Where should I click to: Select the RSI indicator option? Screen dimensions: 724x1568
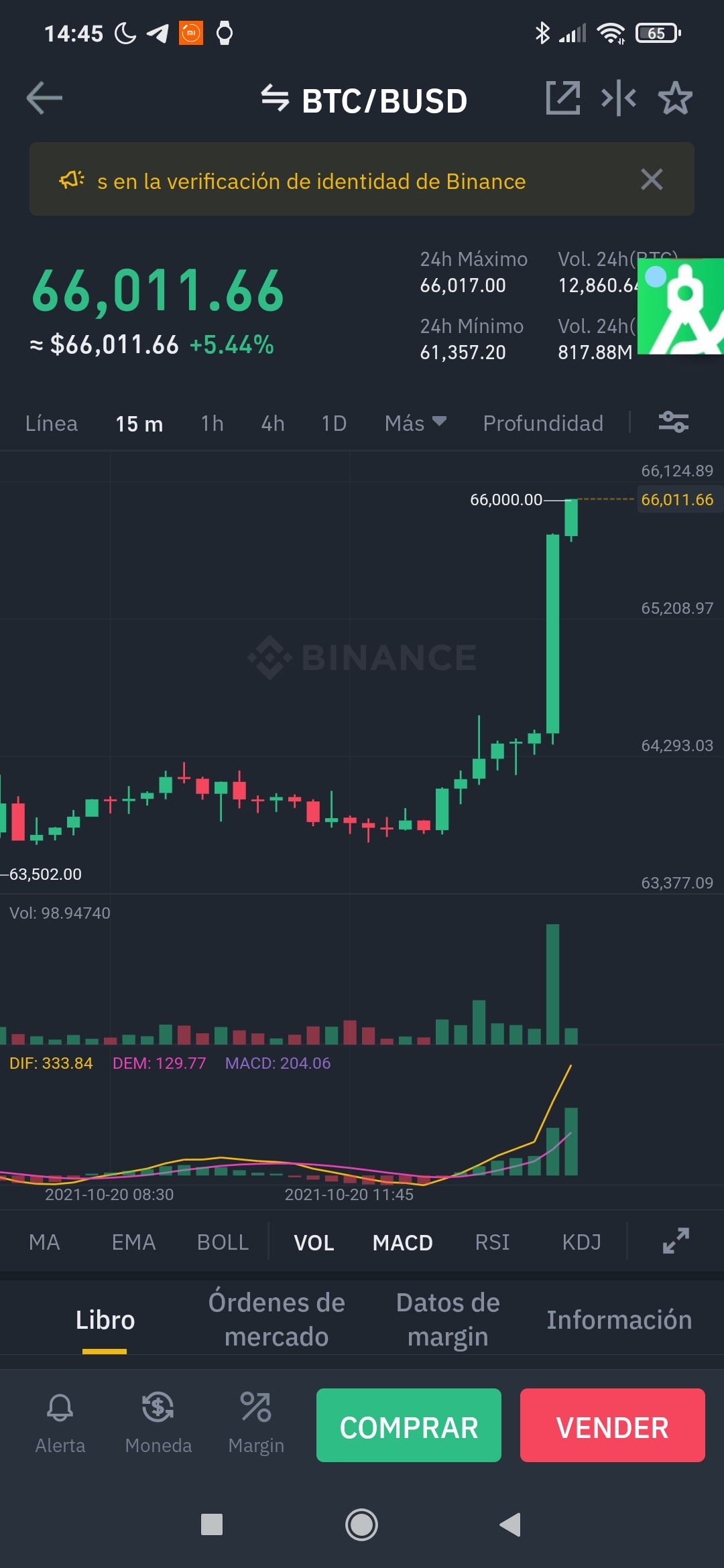(491, 1242)
